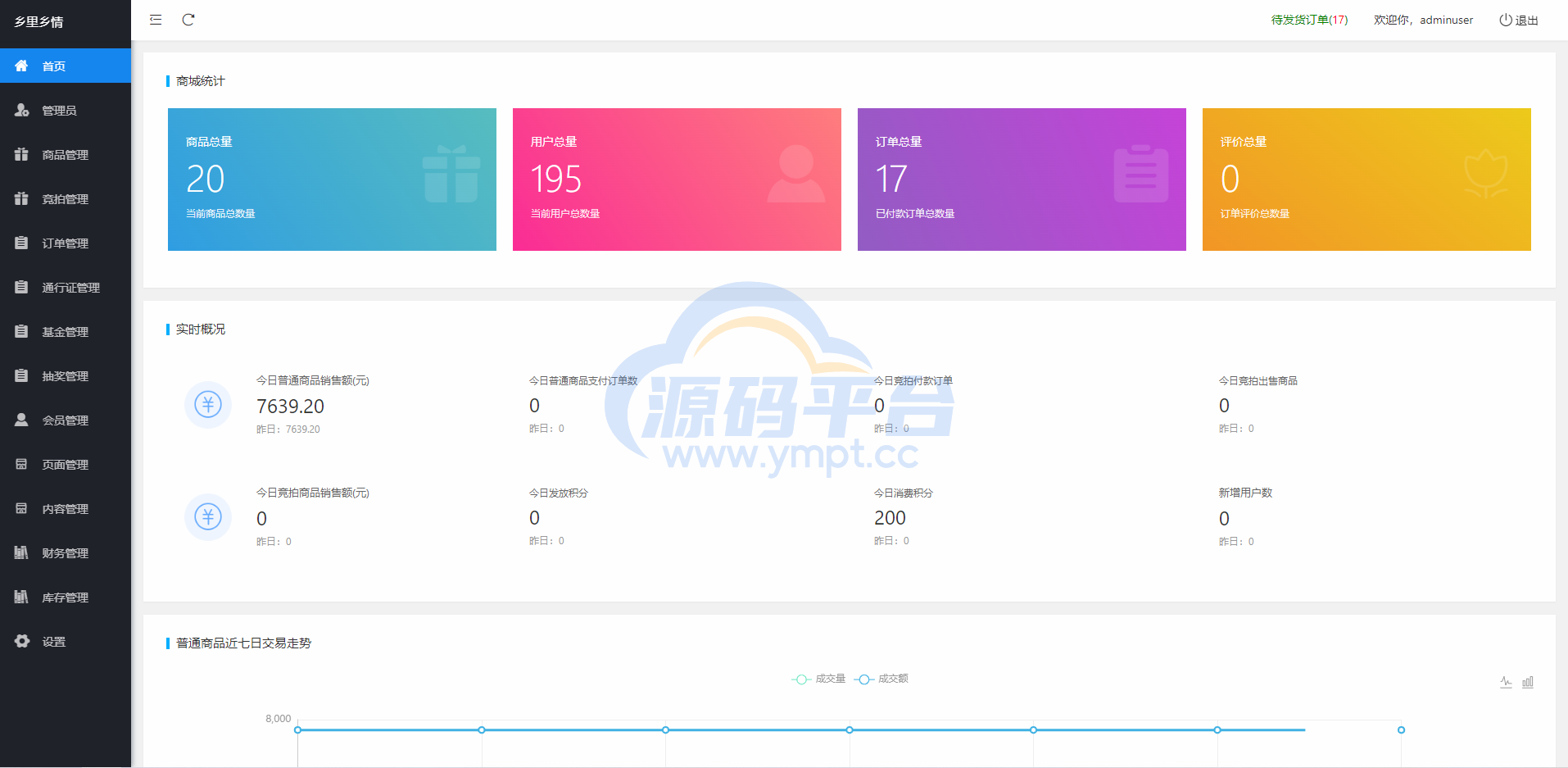This screenshot has width=1568, height=768.
Task: Open the 竞拍管理 menu item
Action: click(x=66, y=198)
